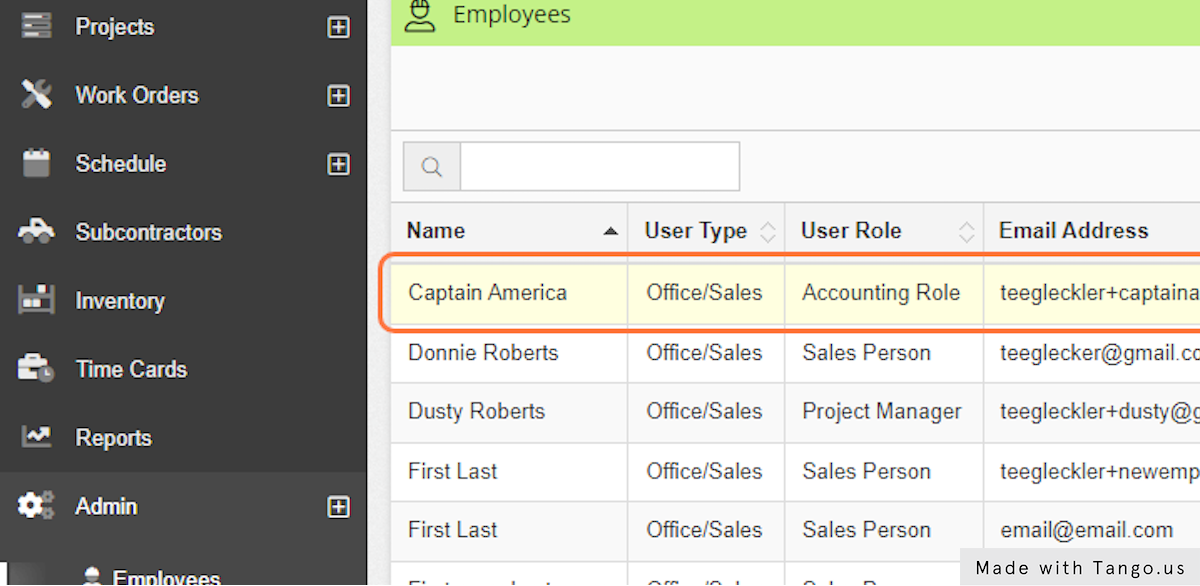Click the Admin gears icon
Image resolution: width=1200 pixels, height=586 pixels.
(x=35, y=505)
